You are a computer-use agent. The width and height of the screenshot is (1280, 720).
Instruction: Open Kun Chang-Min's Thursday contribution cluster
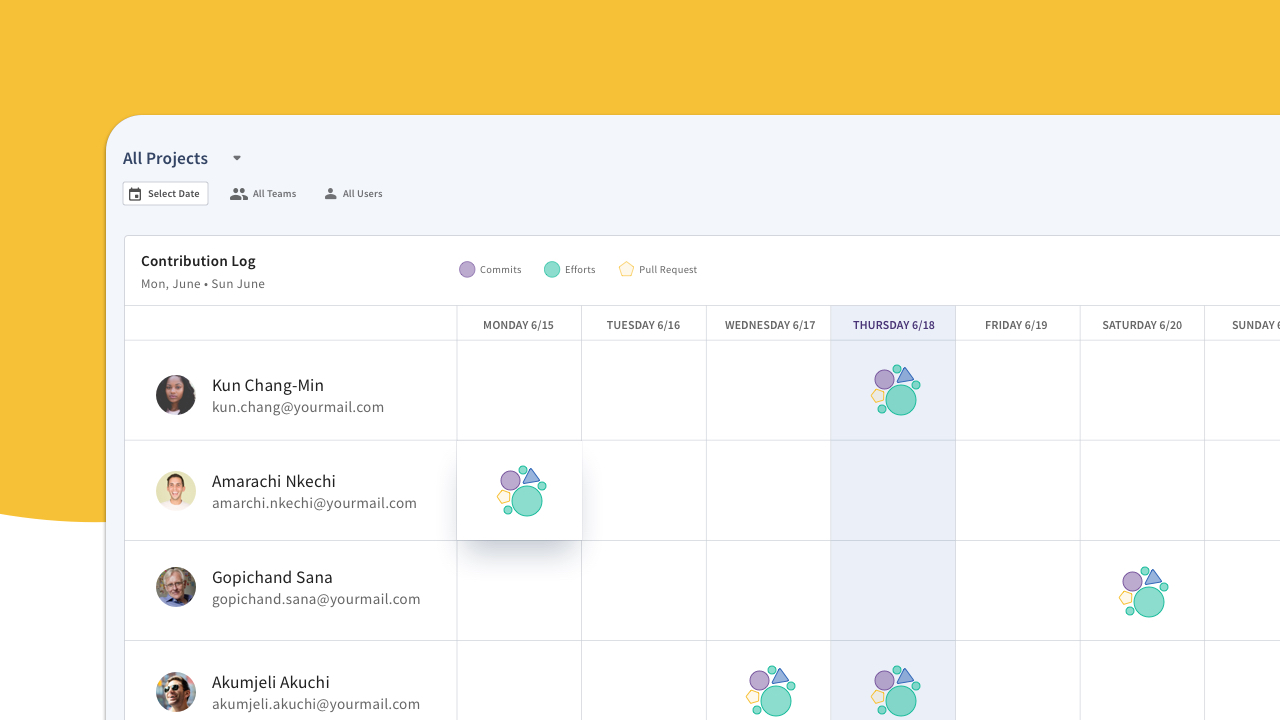[x=895, y=390]
